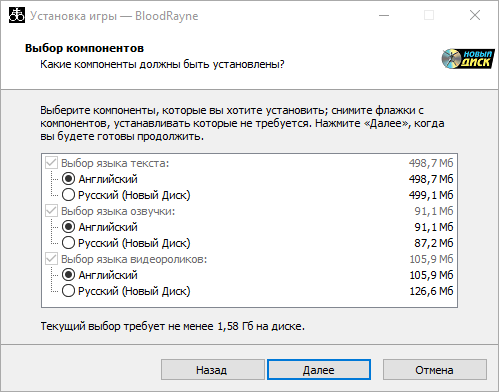Click the Далее button to continue
499x392 pixels.
(319, 370)
